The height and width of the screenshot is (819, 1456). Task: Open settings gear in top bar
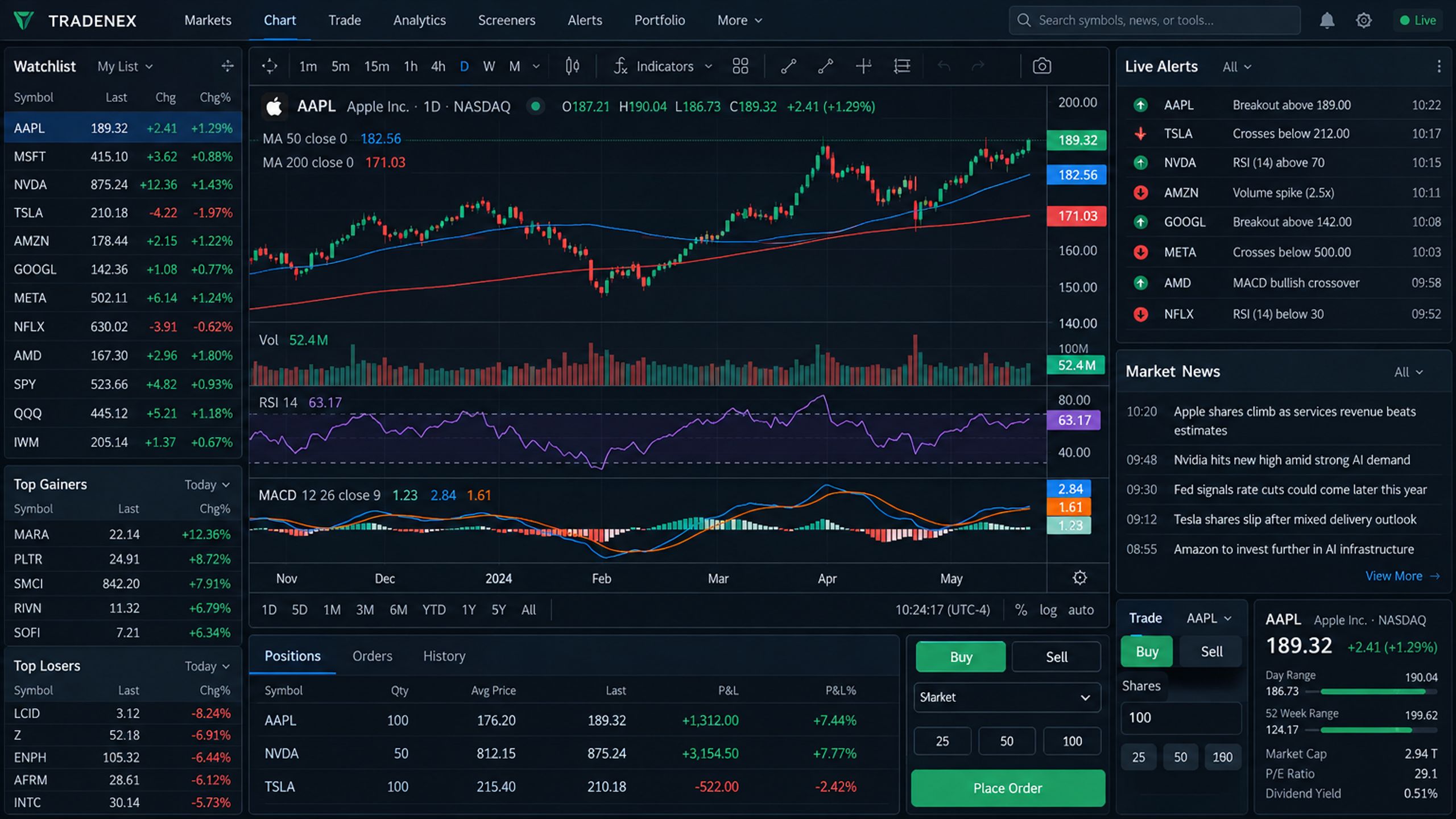1363,20
